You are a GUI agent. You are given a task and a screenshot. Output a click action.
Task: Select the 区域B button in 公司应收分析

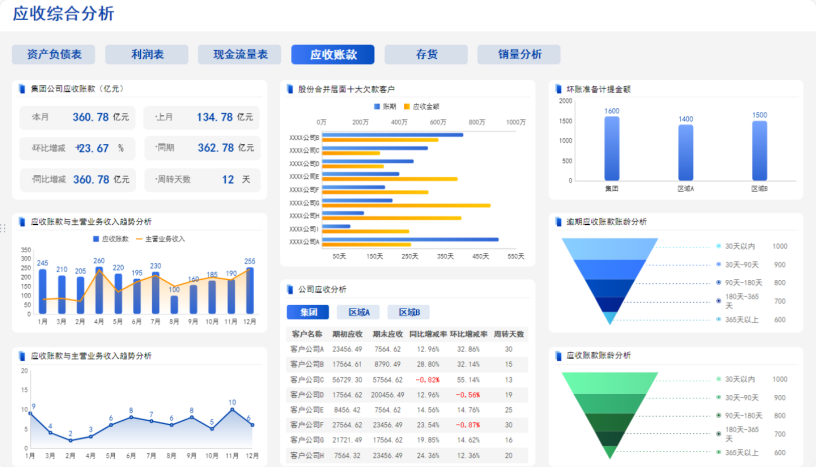[408, 312]
